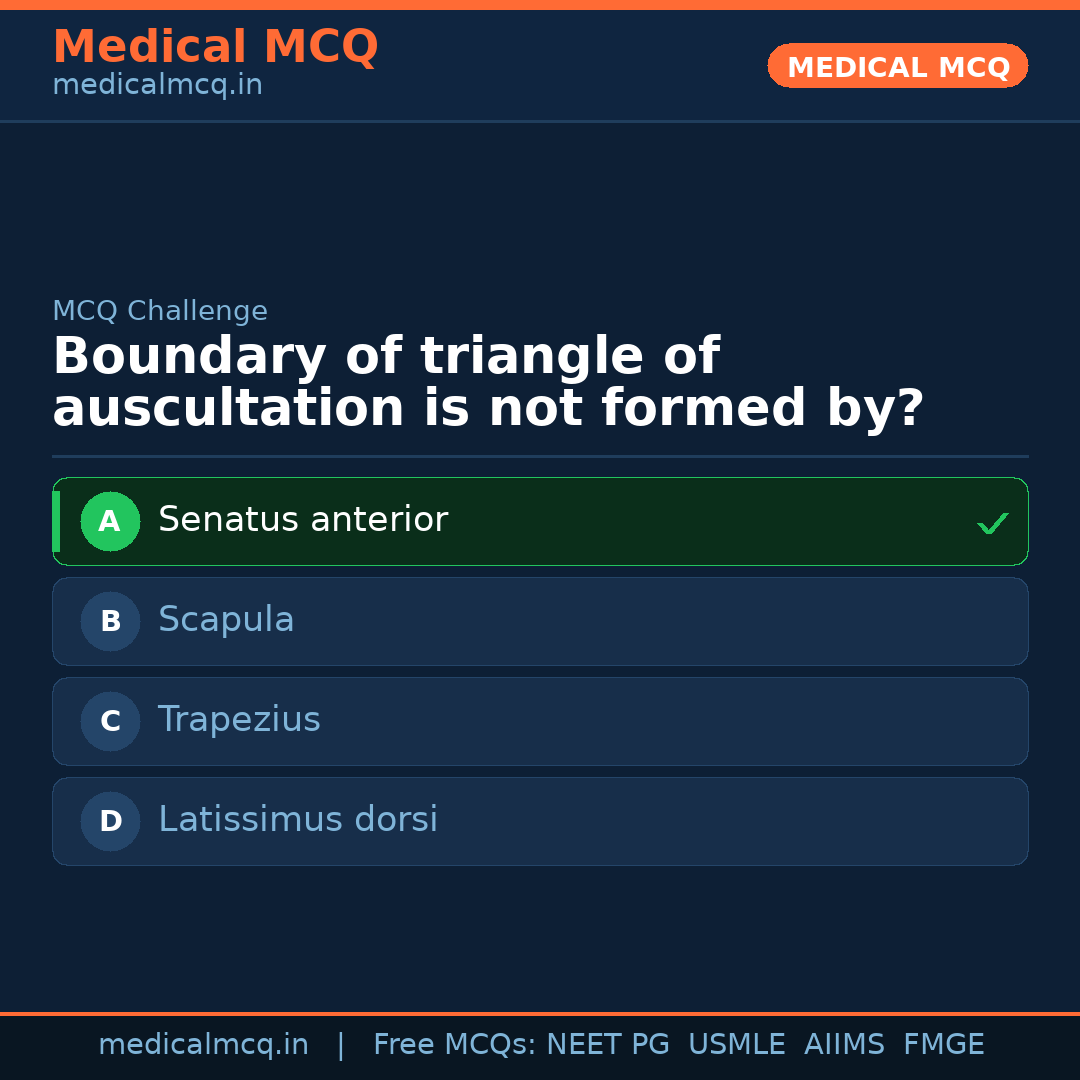
Task: Click the triangle of auscultation question text
Action: click(487, 383)
